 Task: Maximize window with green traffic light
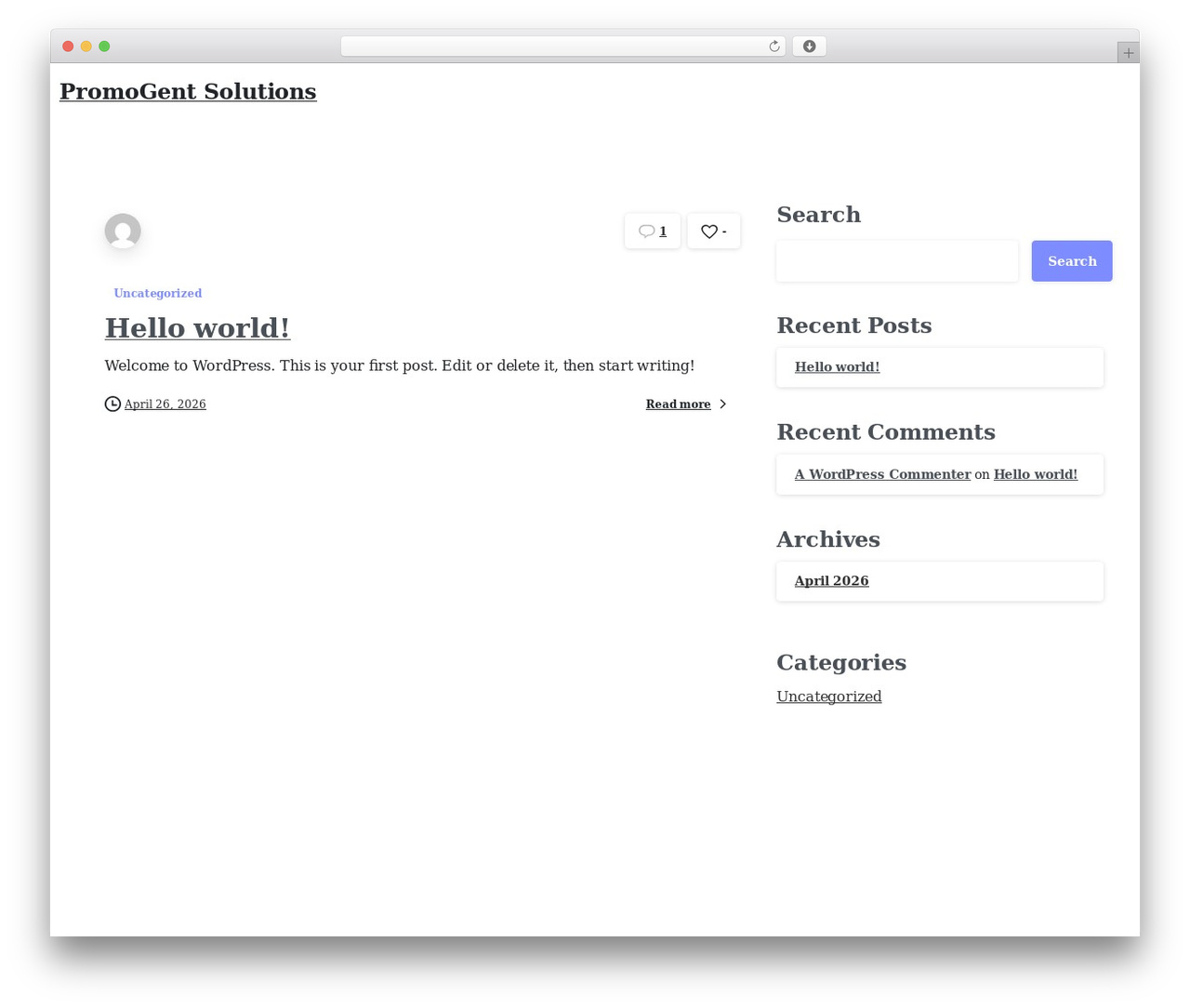pyautogui.click(x=104, y=46)
